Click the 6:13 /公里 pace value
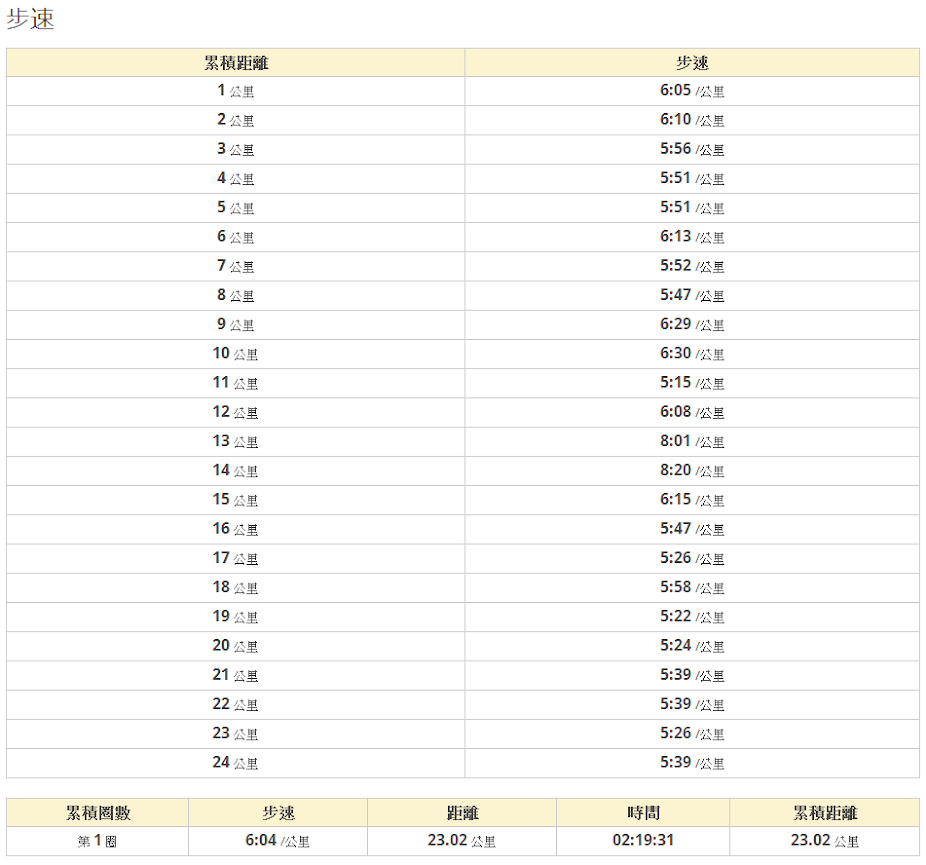This screenshot has height=865, width=926. [x=692, y=237]
